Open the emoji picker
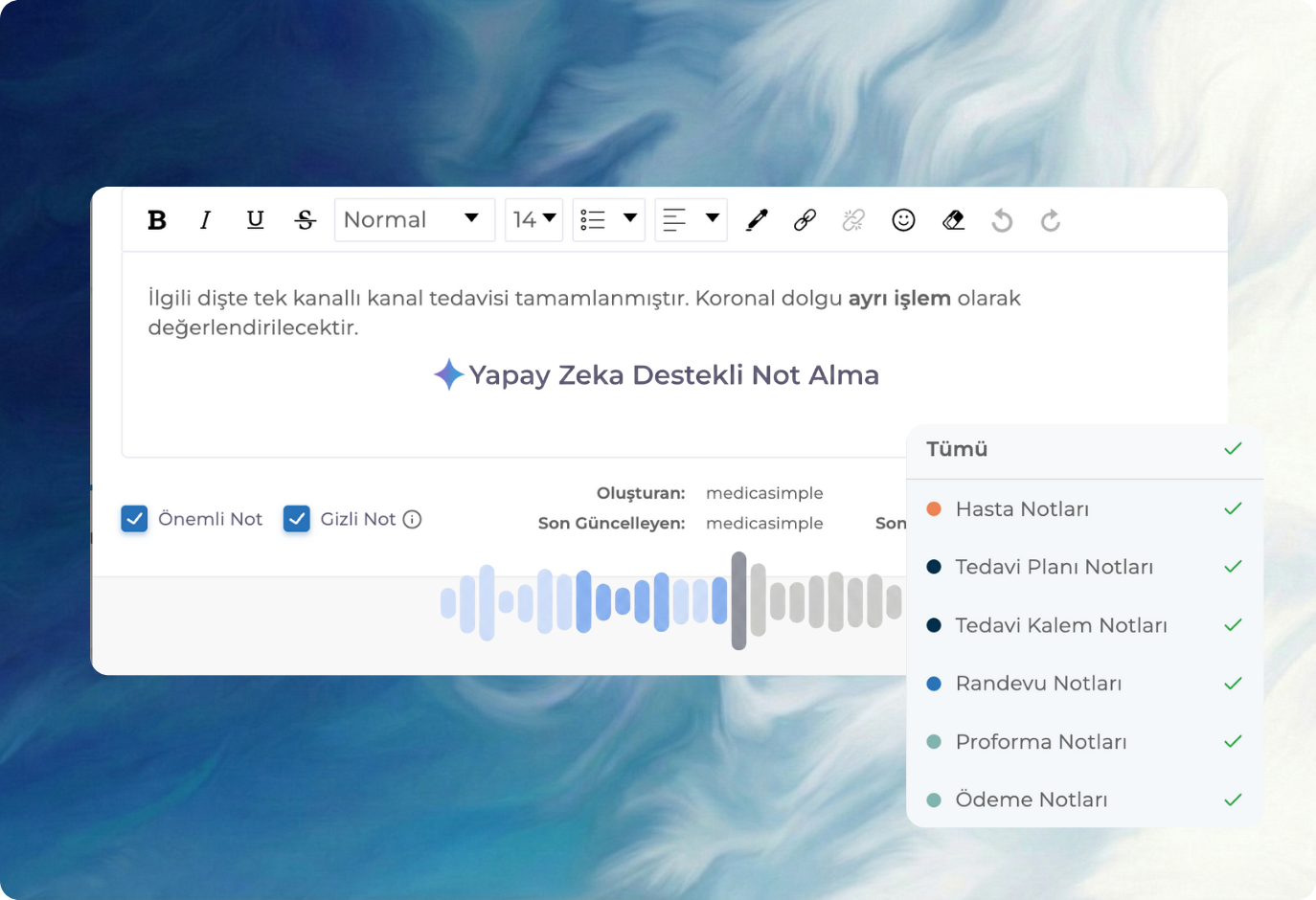Image resolution: width=1316 pixels, height=900 pixels. (903, 220)
